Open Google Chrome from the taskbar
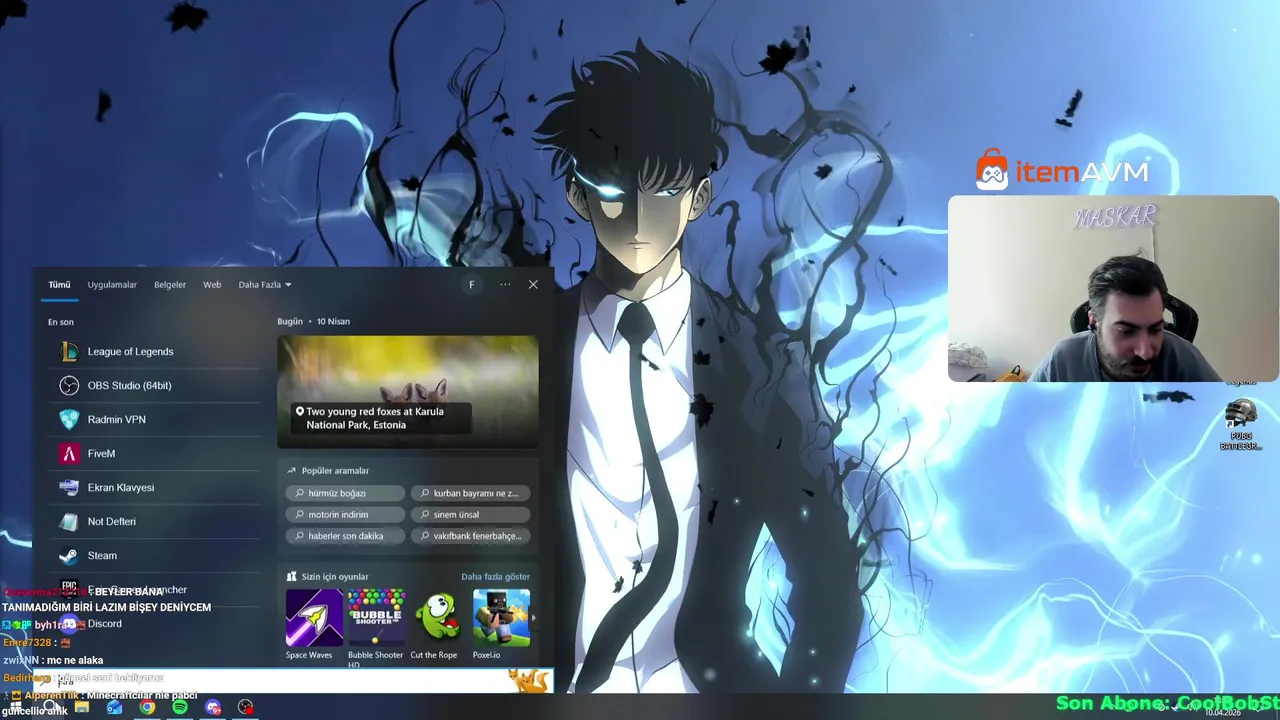 tap(147, 708)
